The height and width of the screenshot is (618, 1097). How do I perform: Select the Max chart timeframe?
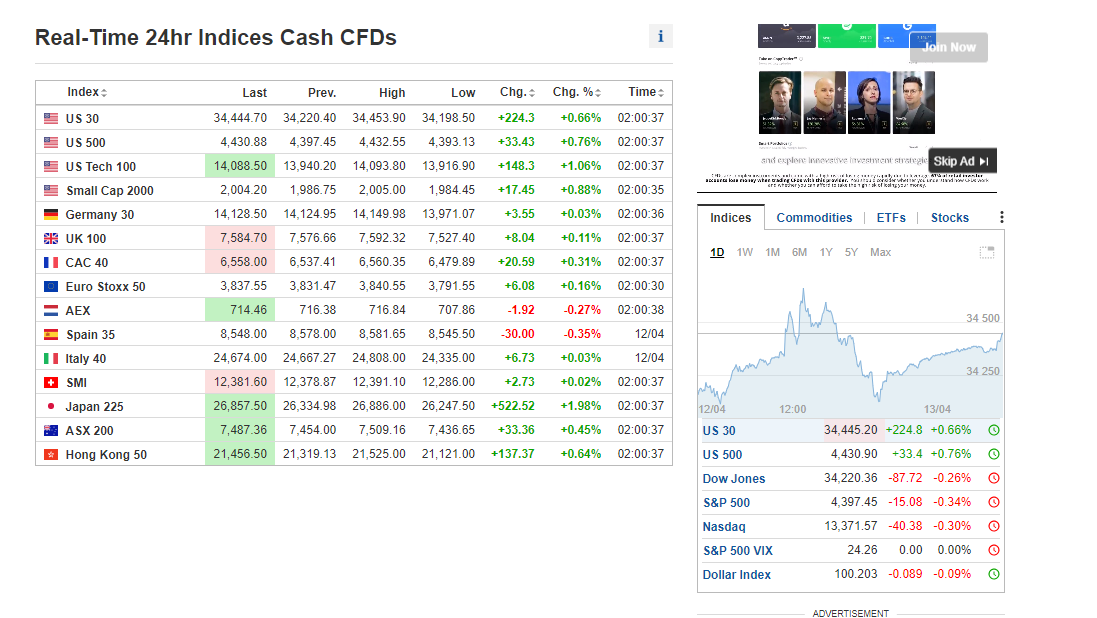tap(880, 252)
